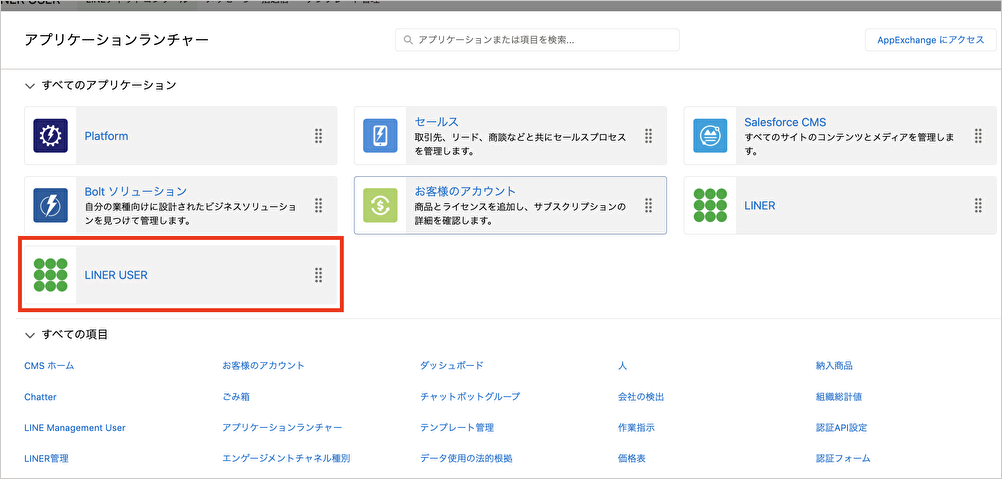Collapse the すべてのアプリケーション section
Screen dimensions: 1002x479
pos(29,85)
